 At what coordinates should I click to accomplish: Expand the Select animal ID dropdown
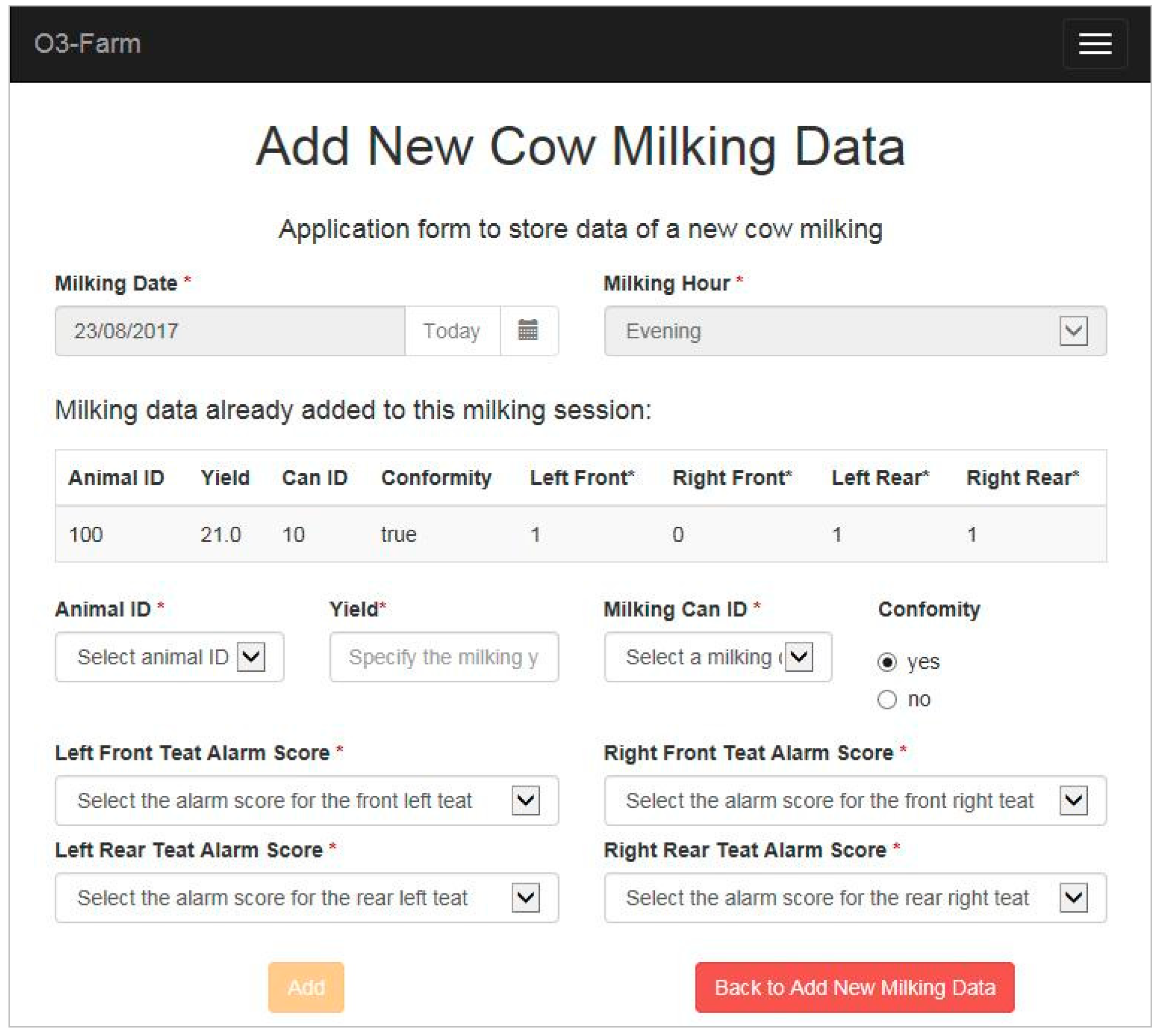[x=169, y=657]
